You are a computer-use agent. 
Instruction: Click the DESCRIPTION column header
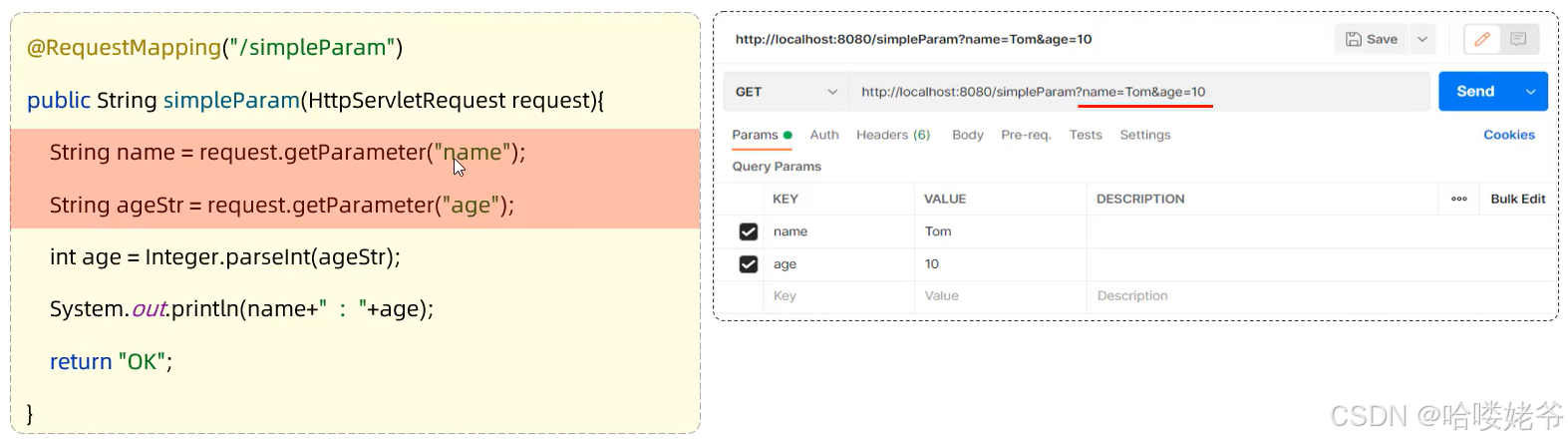1140,199
